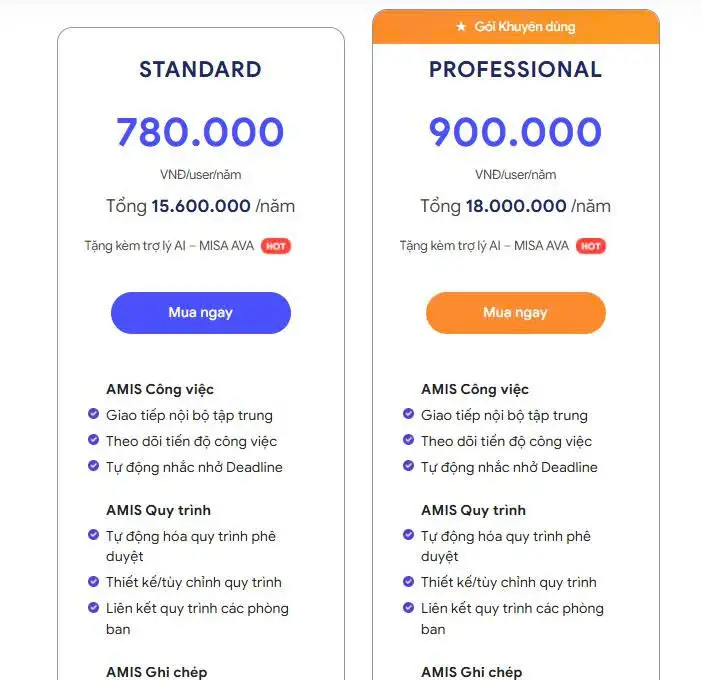Click the 900.000 price in Professional

tap(515, 132)
